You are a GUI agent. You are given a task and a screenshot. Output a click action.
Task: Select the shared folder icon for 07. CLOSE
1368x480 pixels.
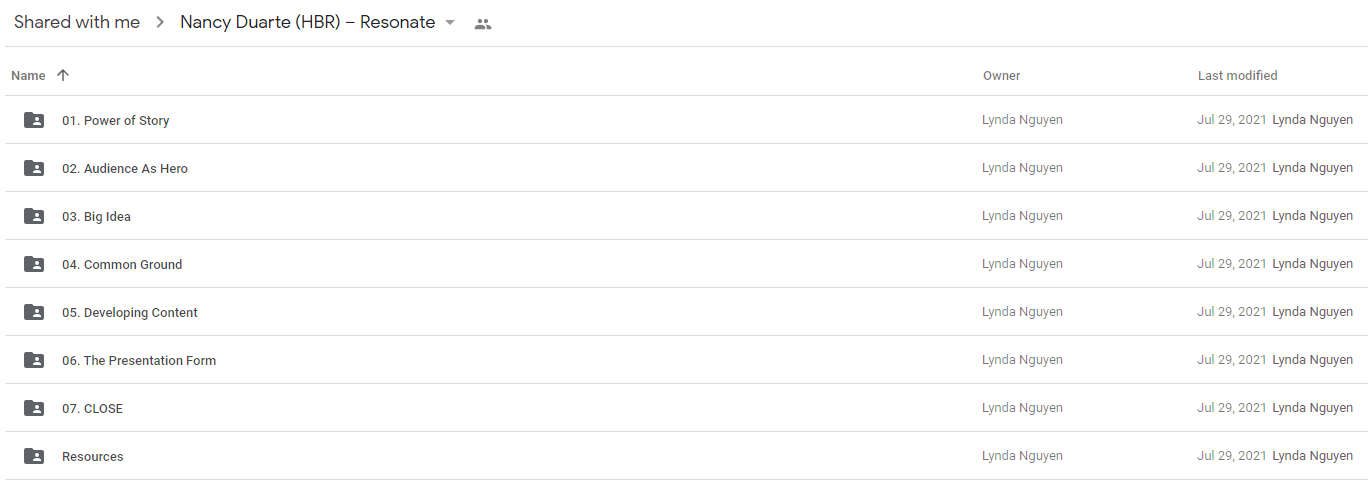[x=34, y=408]
